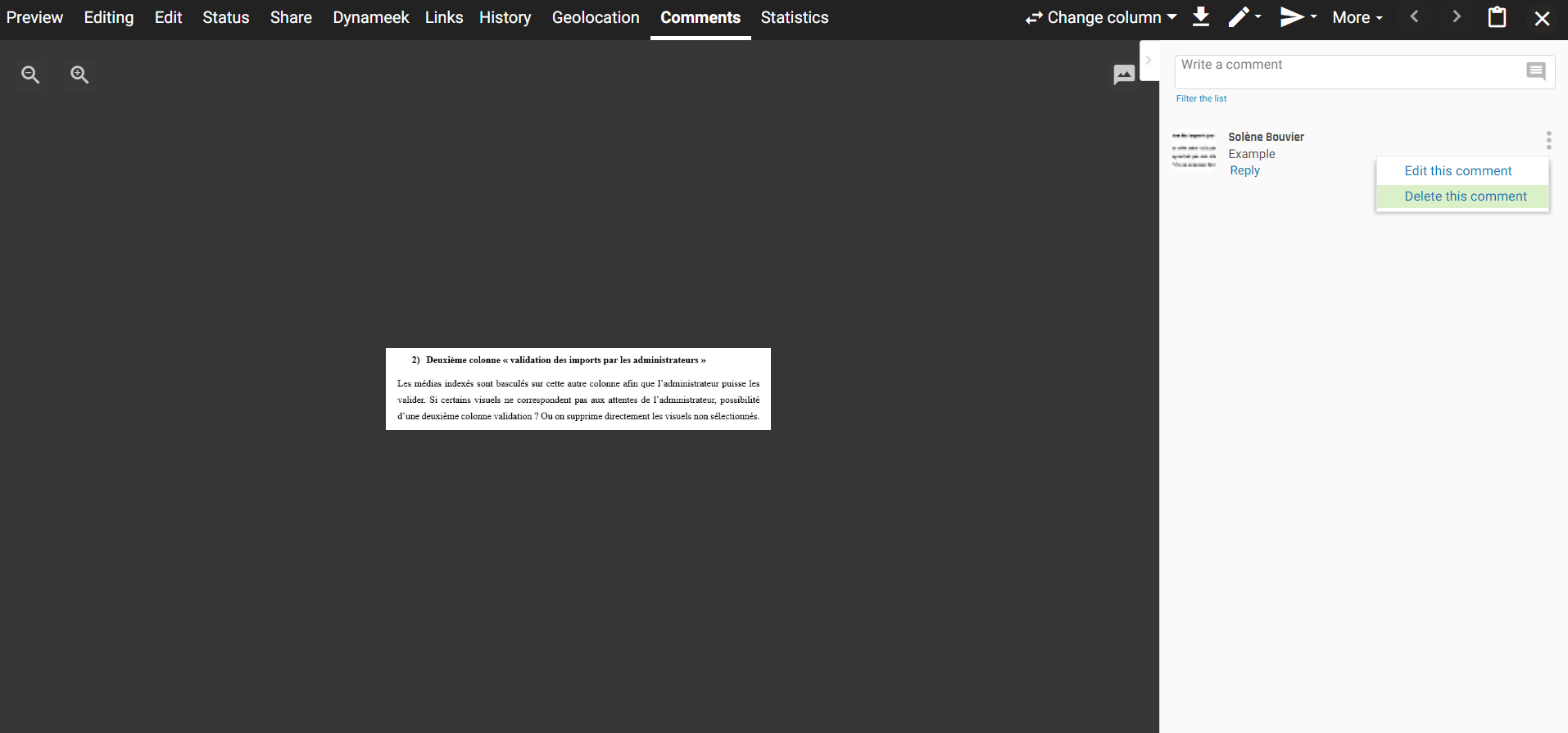
Task: Select Delete this comment
Action: (1465, 197)
